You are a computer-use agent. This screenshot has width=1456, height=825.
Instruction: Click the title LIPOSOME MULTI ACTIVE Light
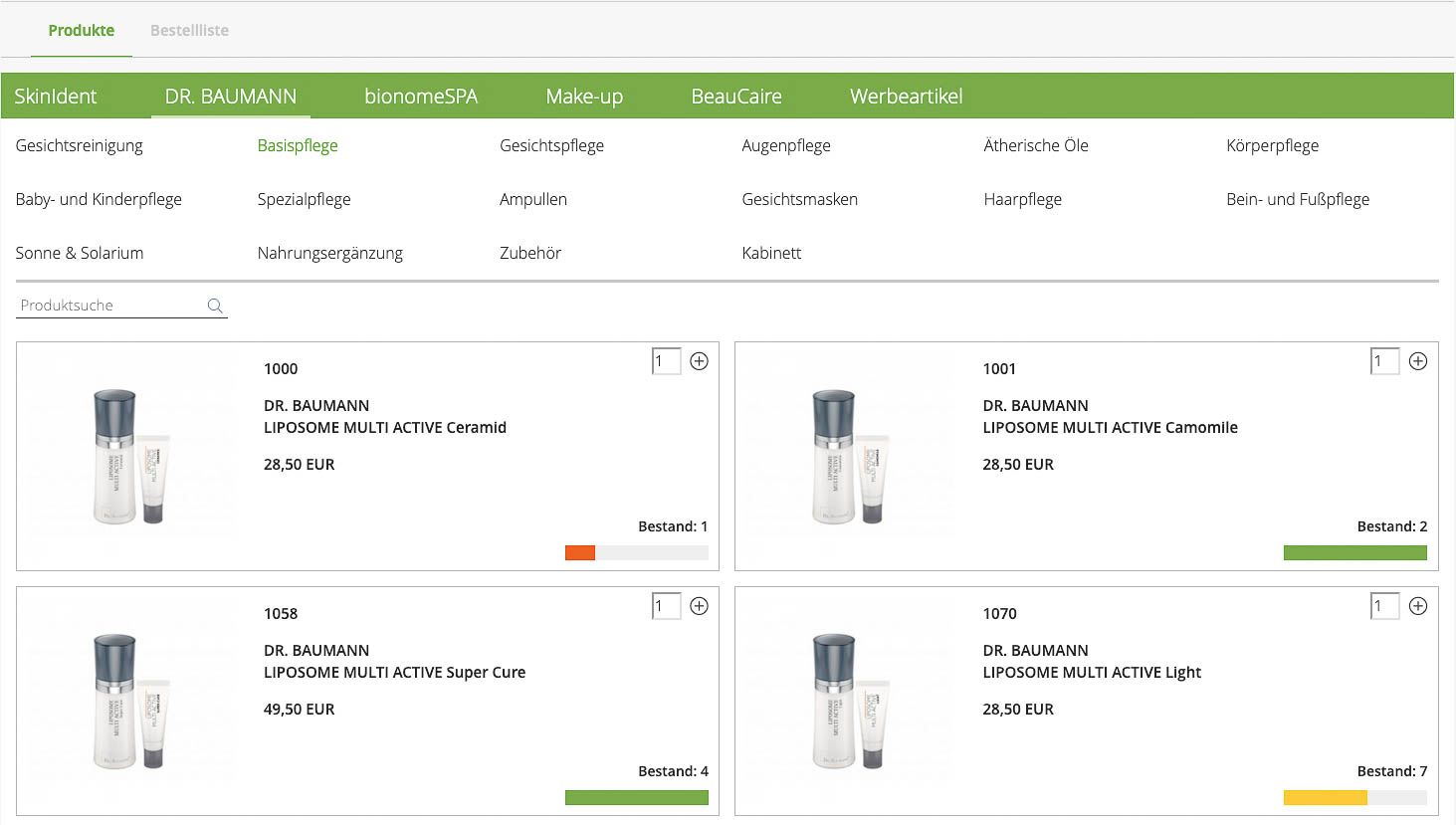pyautogui.click(x=1092, y=674)
